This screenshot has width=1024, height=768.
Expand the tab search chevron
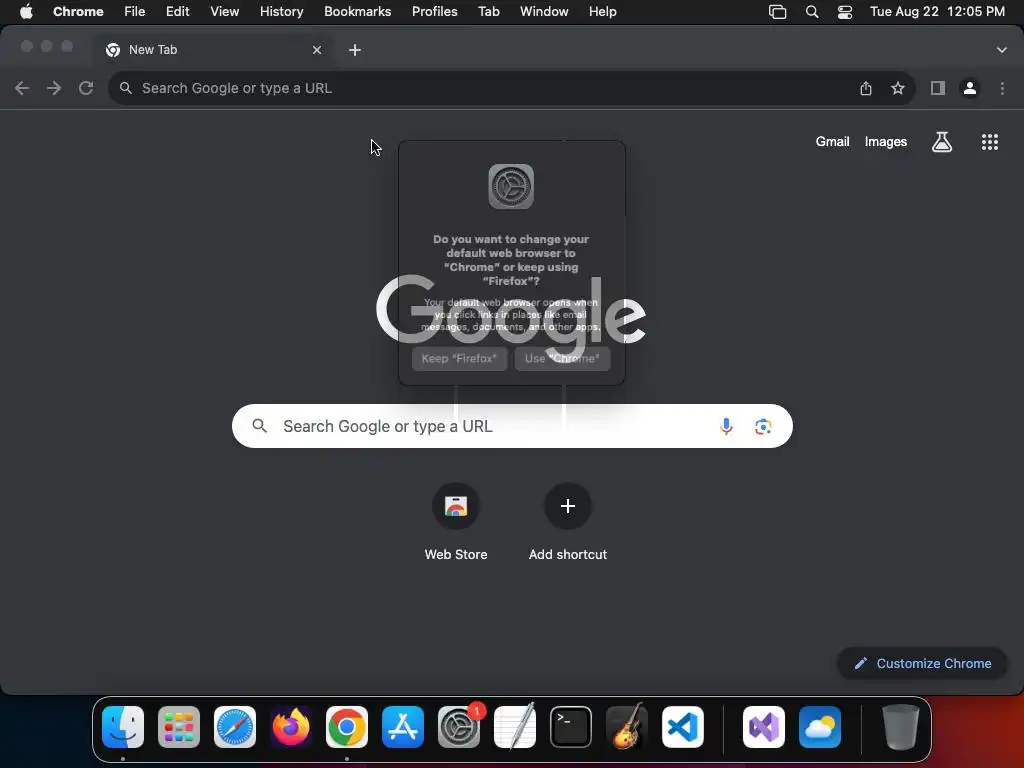coord(1001,50)
